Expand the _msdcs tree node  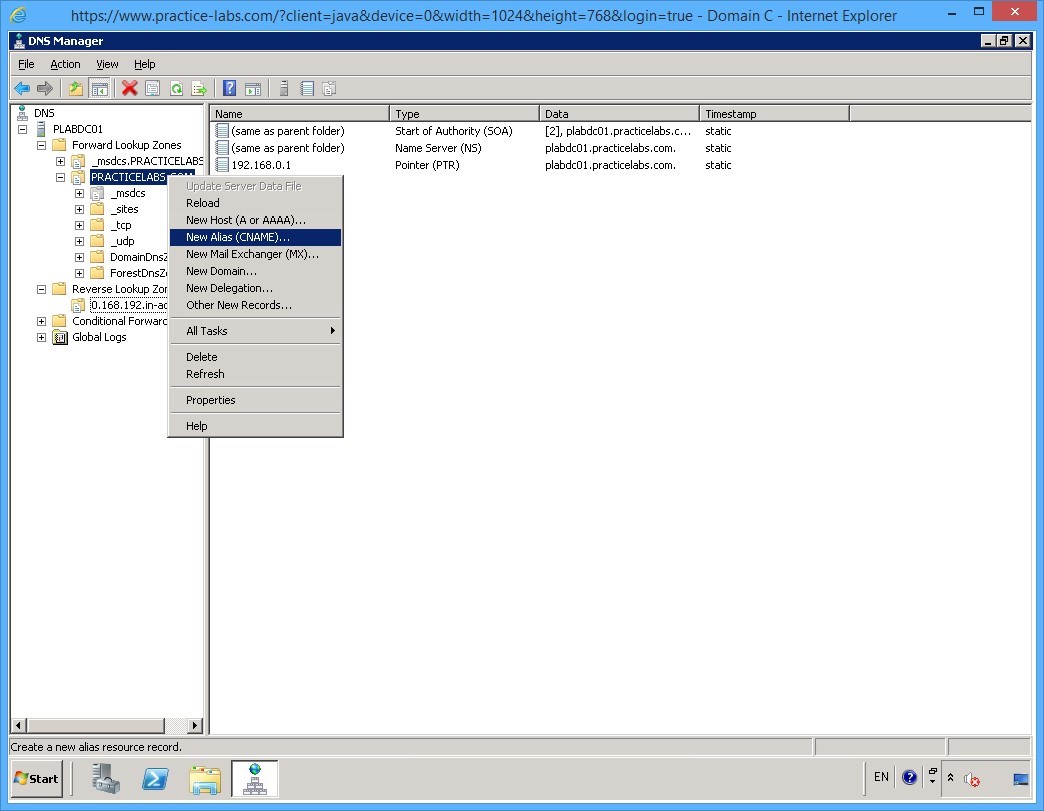click(x=78, y=193)
